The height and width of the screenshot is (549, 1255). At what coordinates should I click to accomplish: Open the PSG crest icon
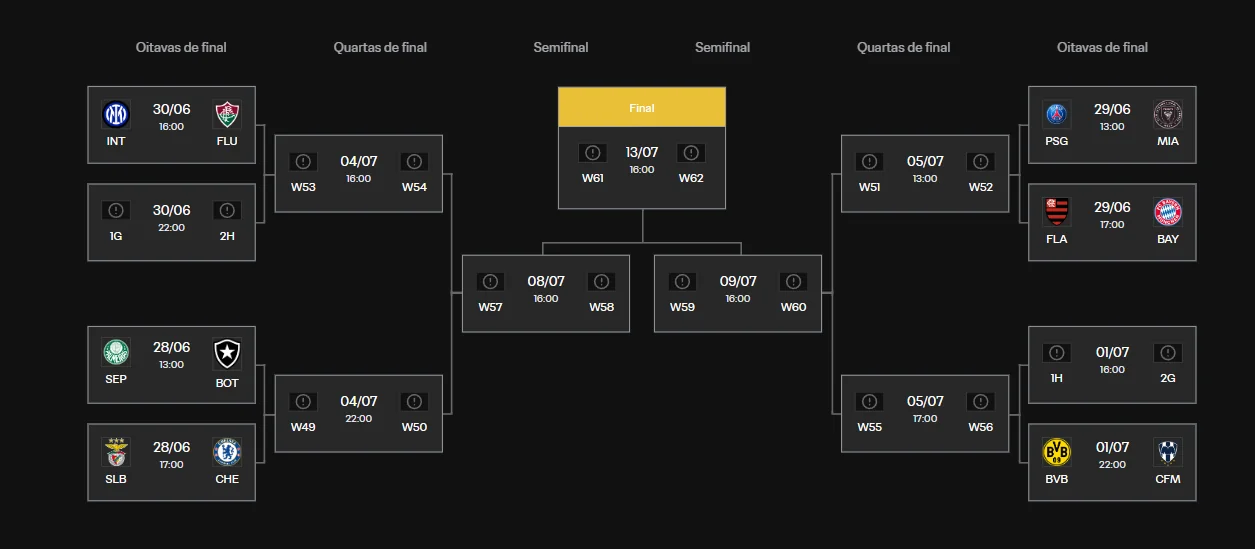click(x=1056, y=113)
